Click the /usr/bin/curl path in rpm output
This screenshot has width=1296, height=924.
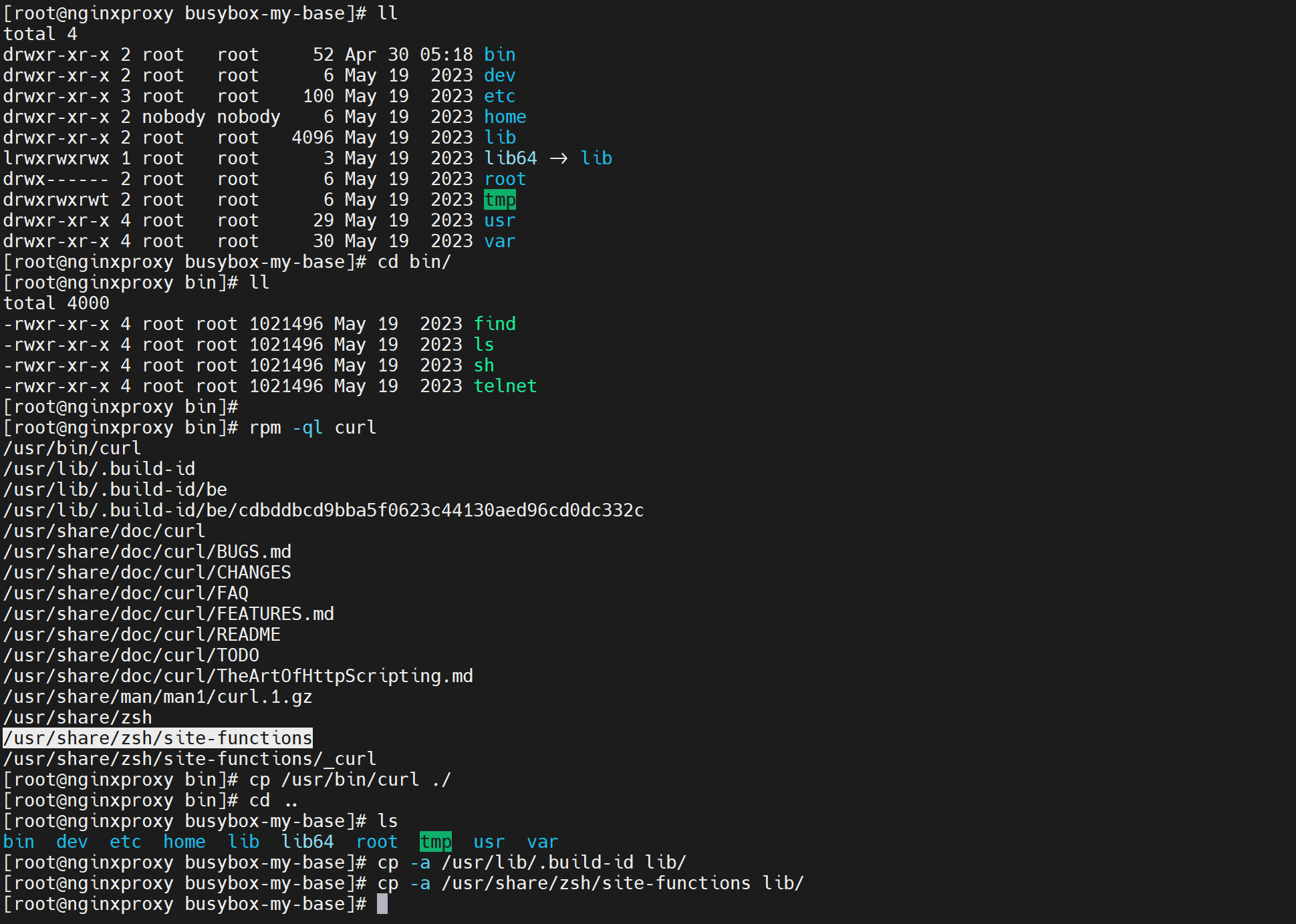point(72,448)
